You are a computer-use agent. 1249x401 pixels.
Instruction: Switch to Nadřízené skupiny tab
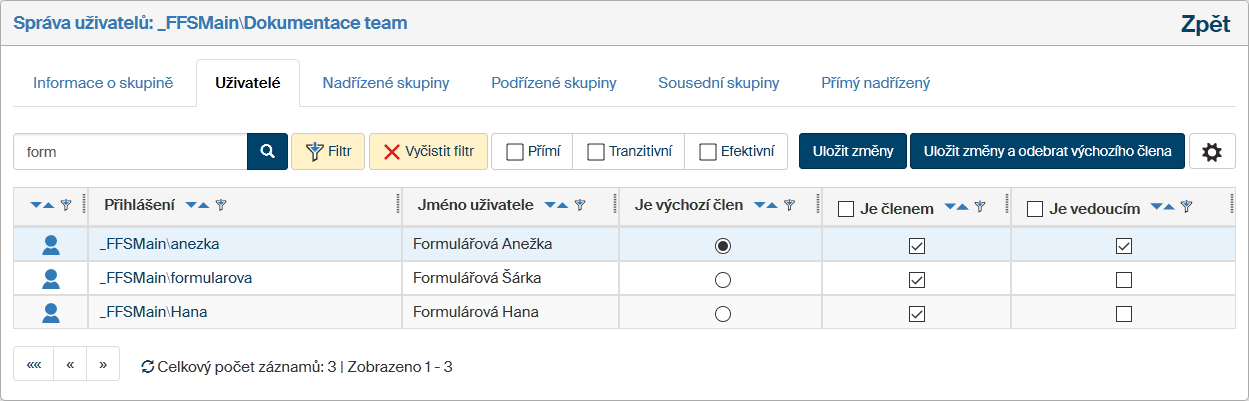[385, 83]
